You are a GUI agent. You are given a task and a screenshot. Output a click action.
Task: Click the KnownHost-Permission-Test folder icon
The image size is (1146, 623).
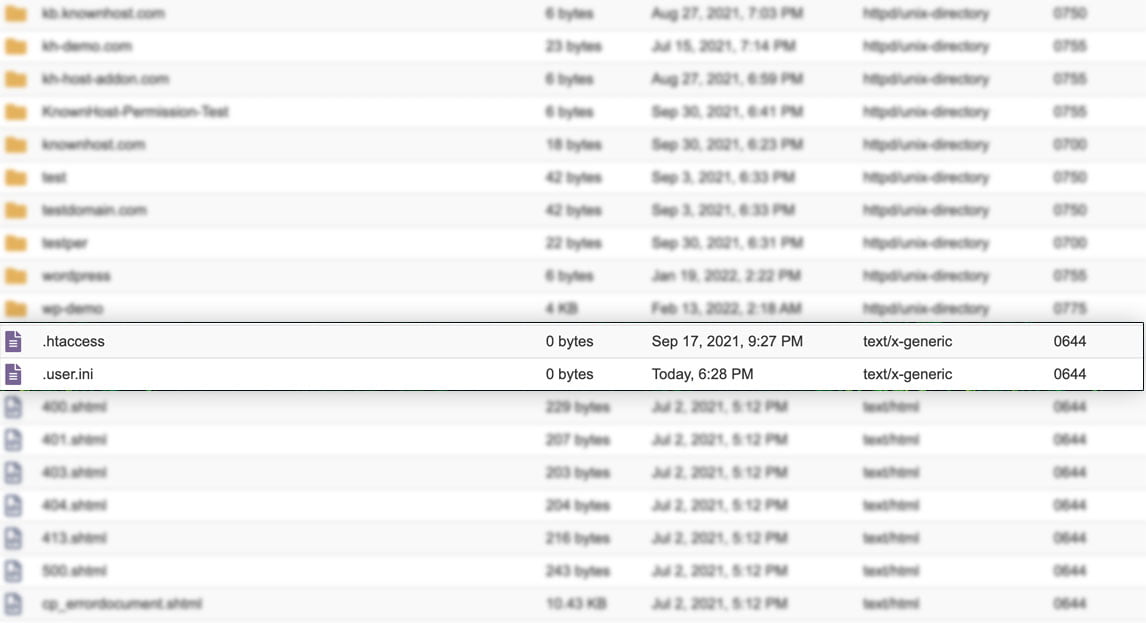(14, 112)
